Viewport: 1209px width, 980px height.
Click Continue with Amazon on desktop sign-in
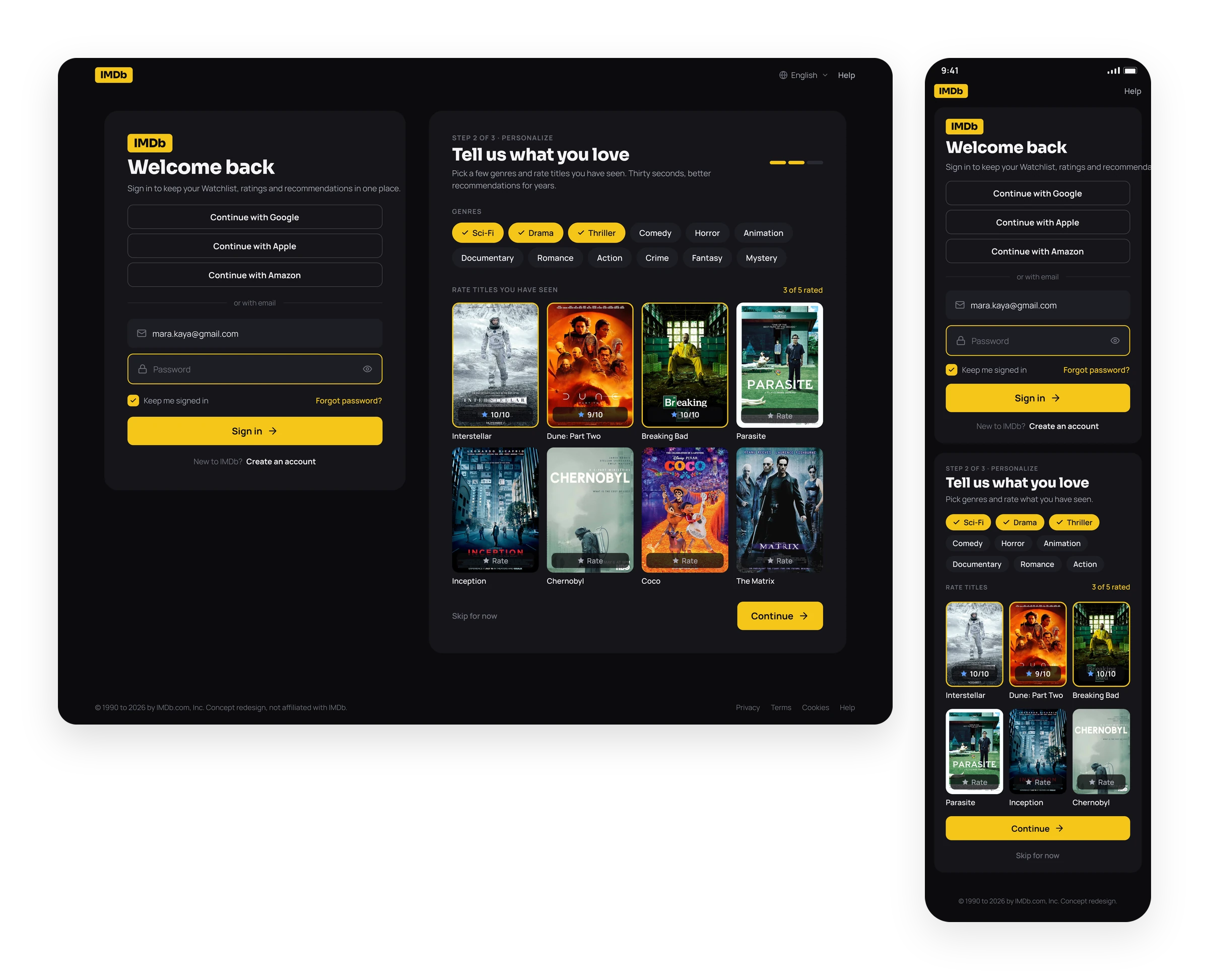coord(254,275)
